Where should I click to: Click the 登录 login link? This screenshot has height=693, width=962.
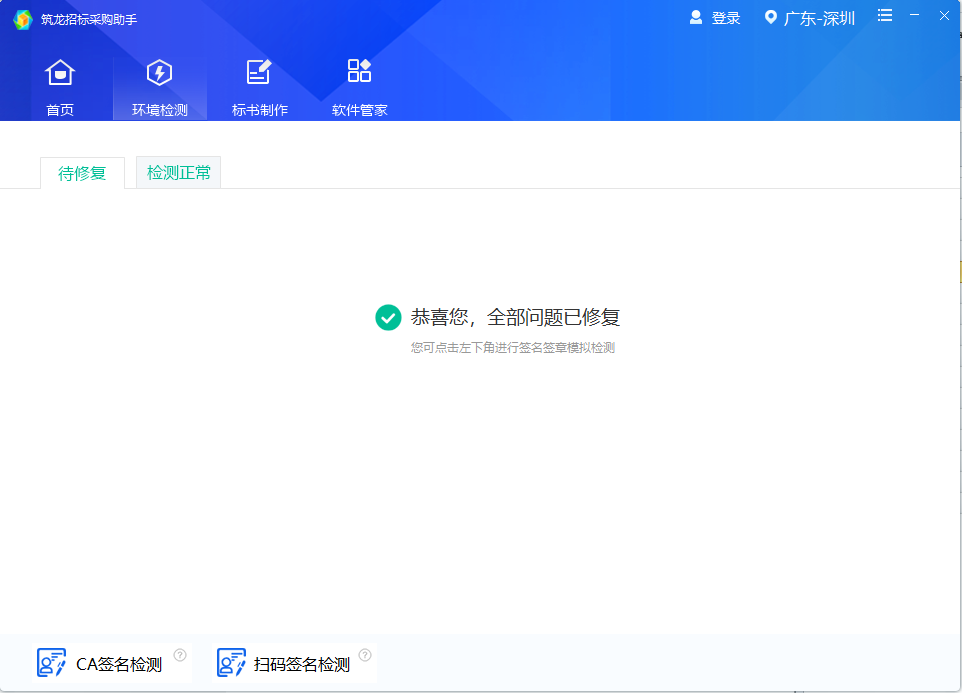(726, 18)
